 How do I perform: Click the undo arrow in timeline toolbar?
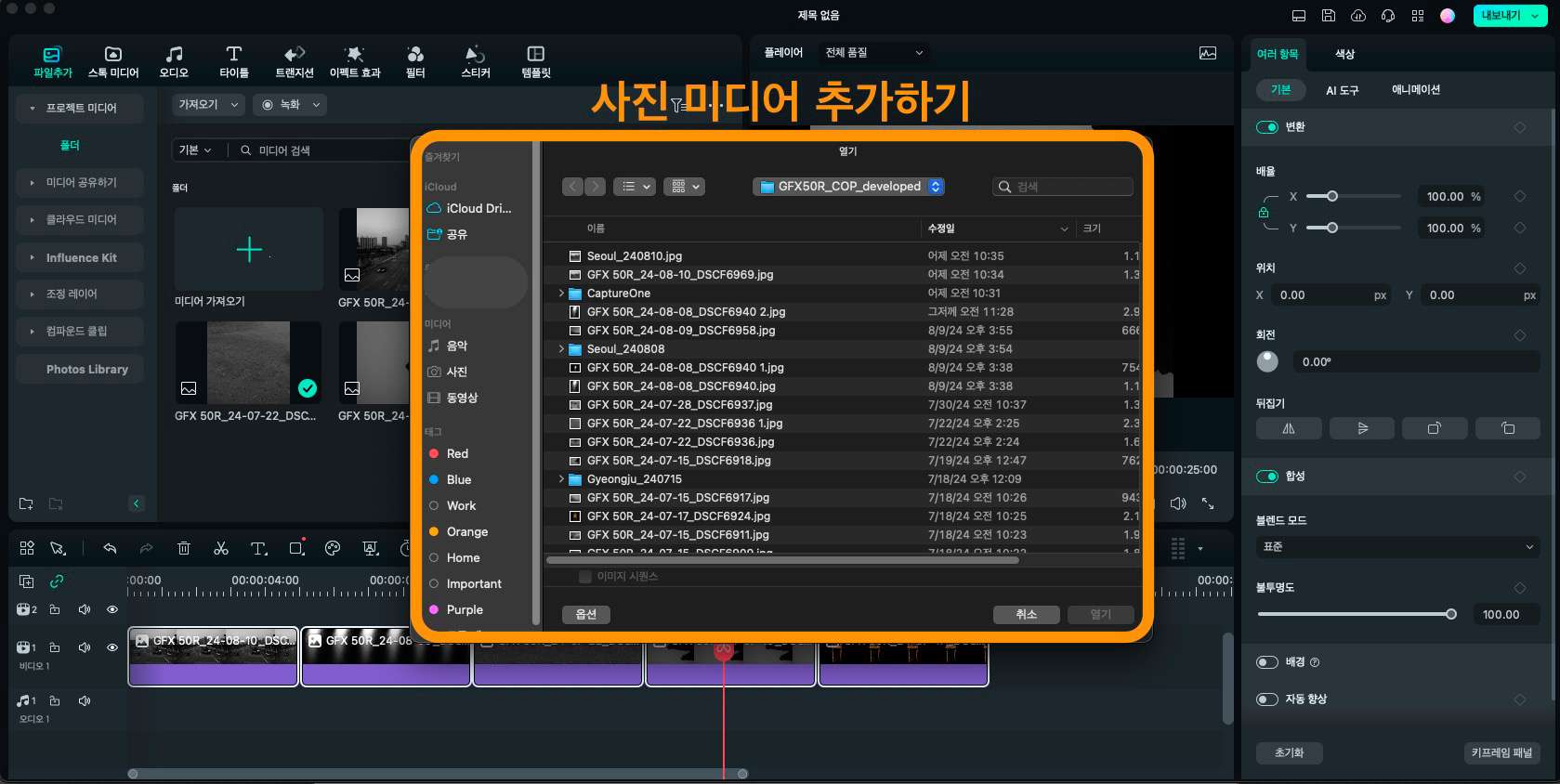110,548
